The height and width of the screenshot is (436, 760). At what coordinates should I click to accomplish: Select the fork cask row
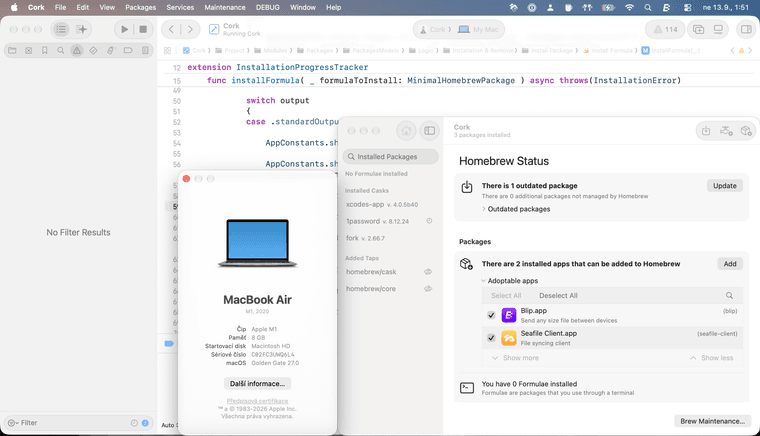(x=390, y=238)
